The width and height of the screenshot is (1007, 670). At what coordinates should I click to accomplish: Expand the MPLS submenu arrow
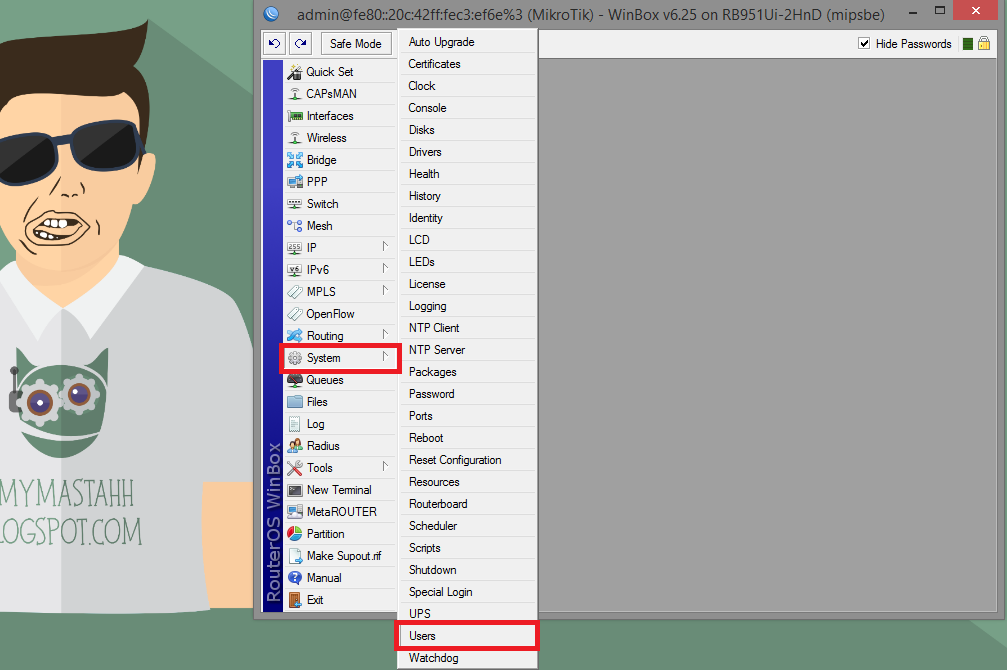point(385,290)
